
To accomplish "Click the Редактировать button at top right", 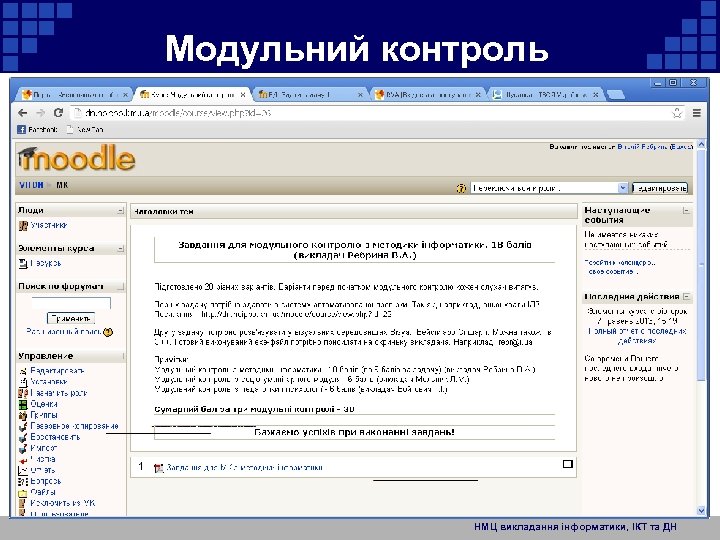I will pyautogui.click(x=660, y=188).
